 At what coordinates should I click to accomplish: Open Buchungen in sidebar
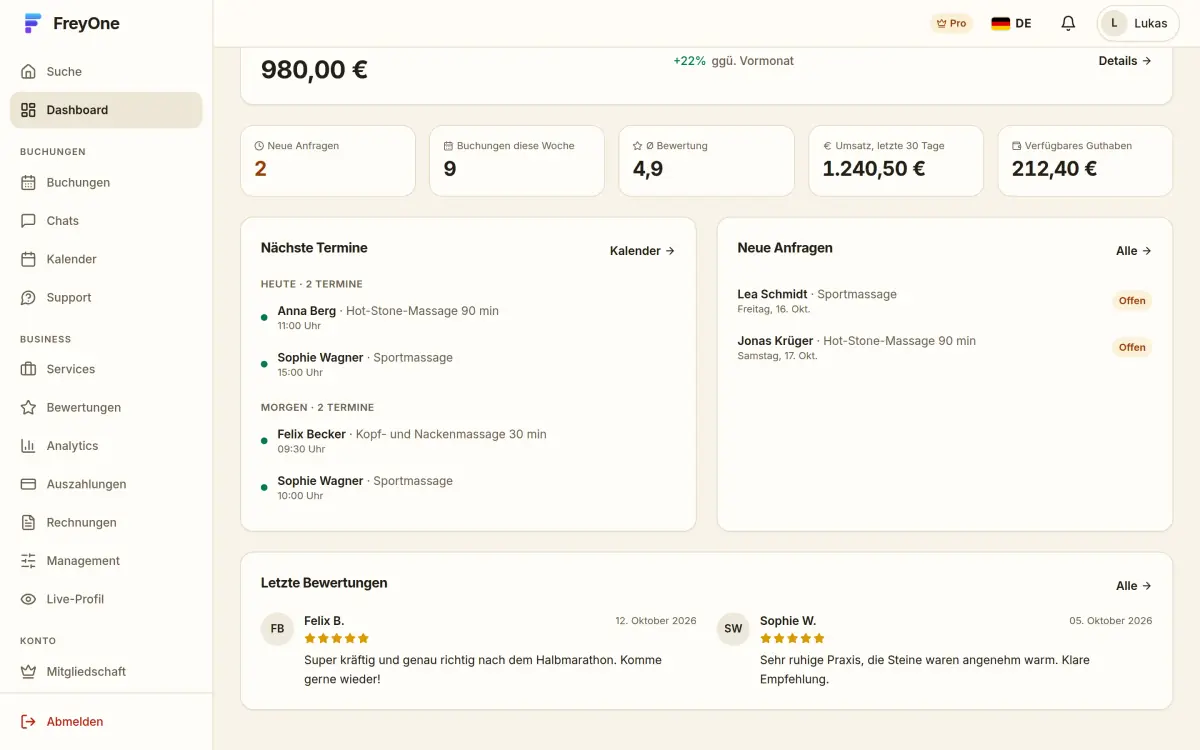pos(106,183)
